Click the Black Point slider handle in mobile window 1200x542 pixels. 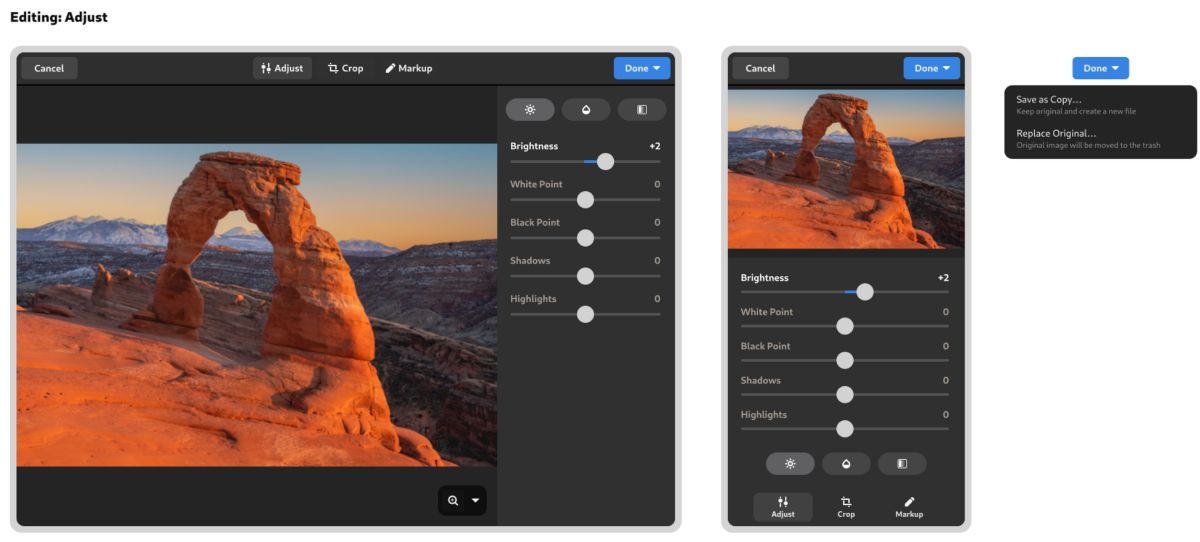coord(845,360)
